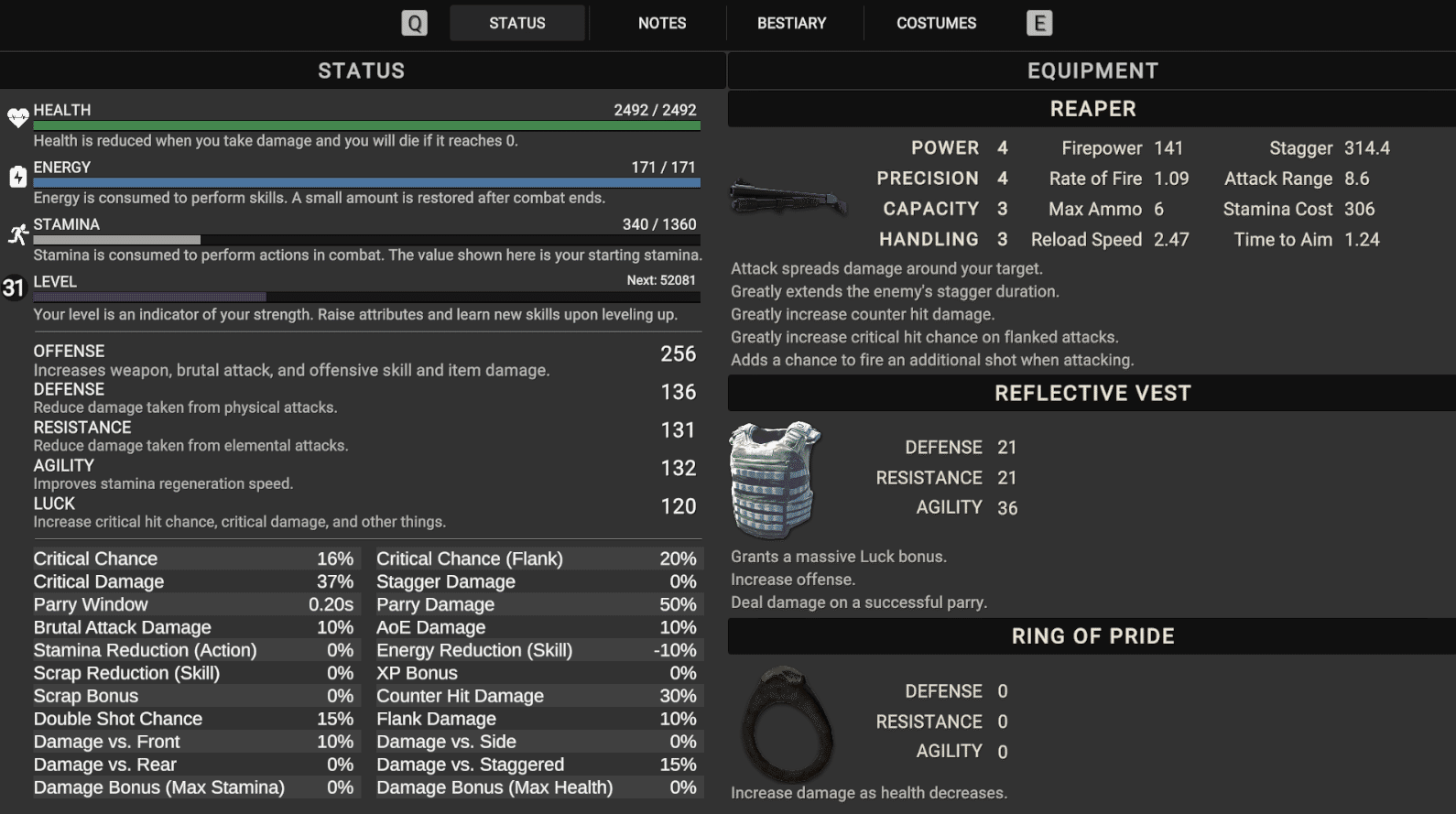This screenshot has width=1456, height=814.
Task: Click the Defense stat value 136
Action: pyautogui.click(x=679, y=393)
